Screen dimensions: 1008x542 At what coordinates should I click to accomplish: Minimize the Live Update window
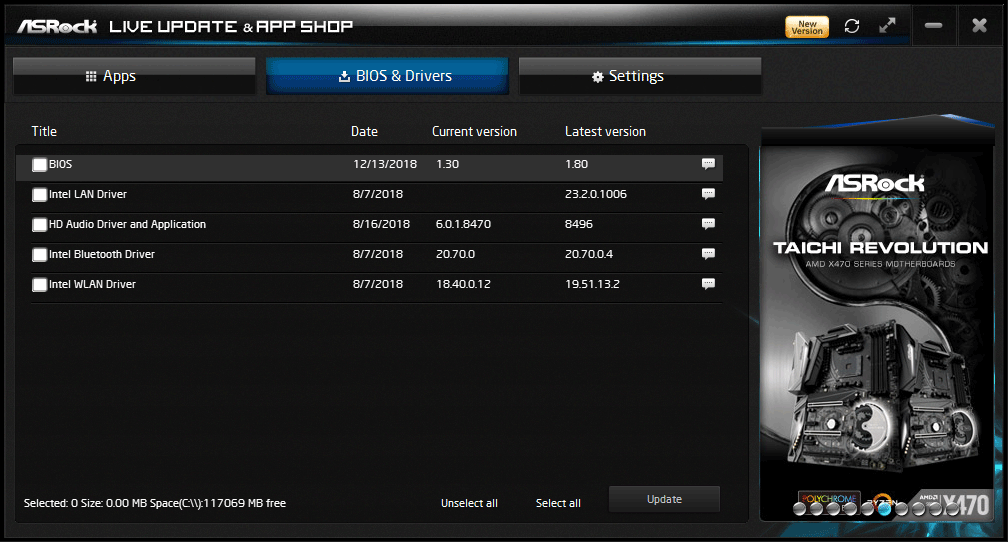pyautogui.click(x=933, y=26)
